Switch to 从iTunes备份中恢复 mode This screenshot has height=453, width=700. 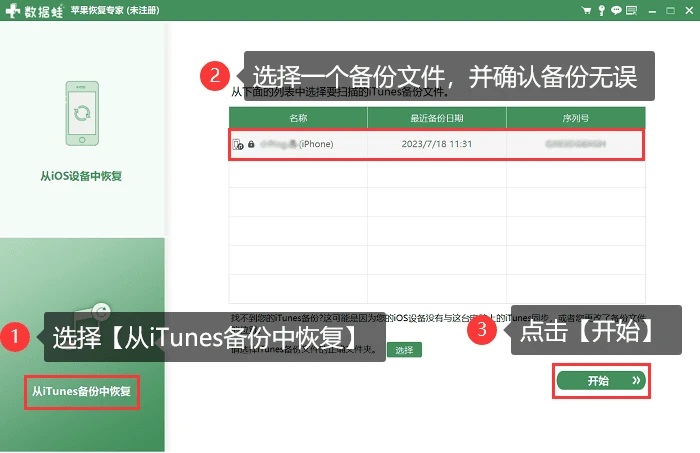pos(81,391)
